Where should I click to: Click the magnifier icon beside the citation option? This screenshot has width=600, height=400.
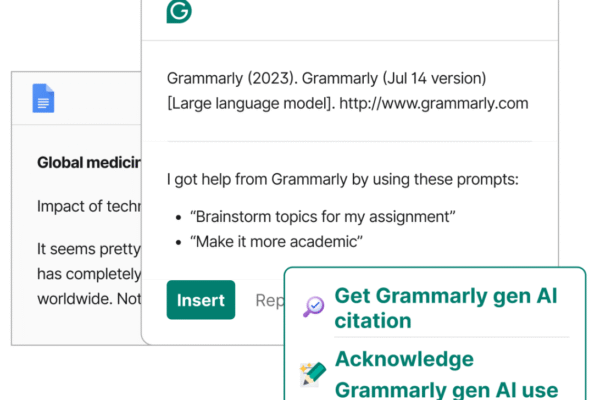(313, 307)
